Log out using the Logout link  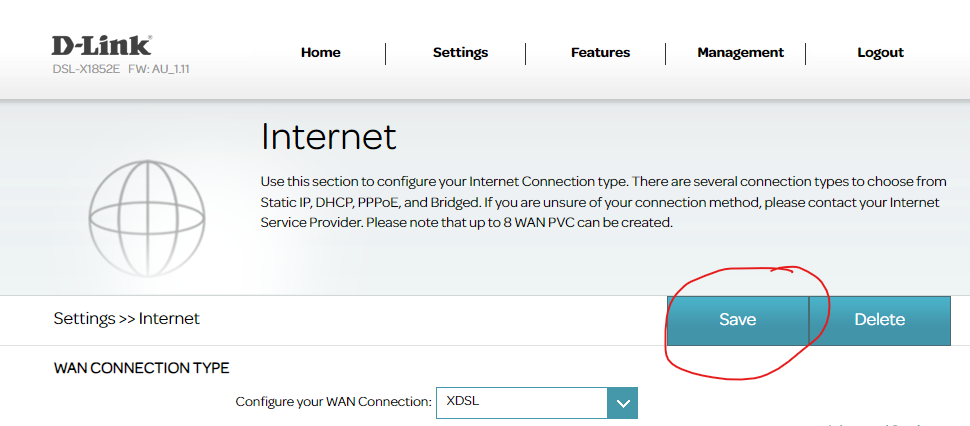880,53
